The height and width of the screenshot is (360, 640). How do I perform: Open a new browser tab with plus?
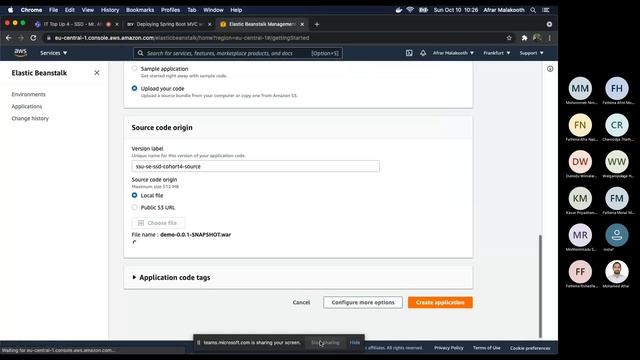pyautogui.click(x=317, y=24)
